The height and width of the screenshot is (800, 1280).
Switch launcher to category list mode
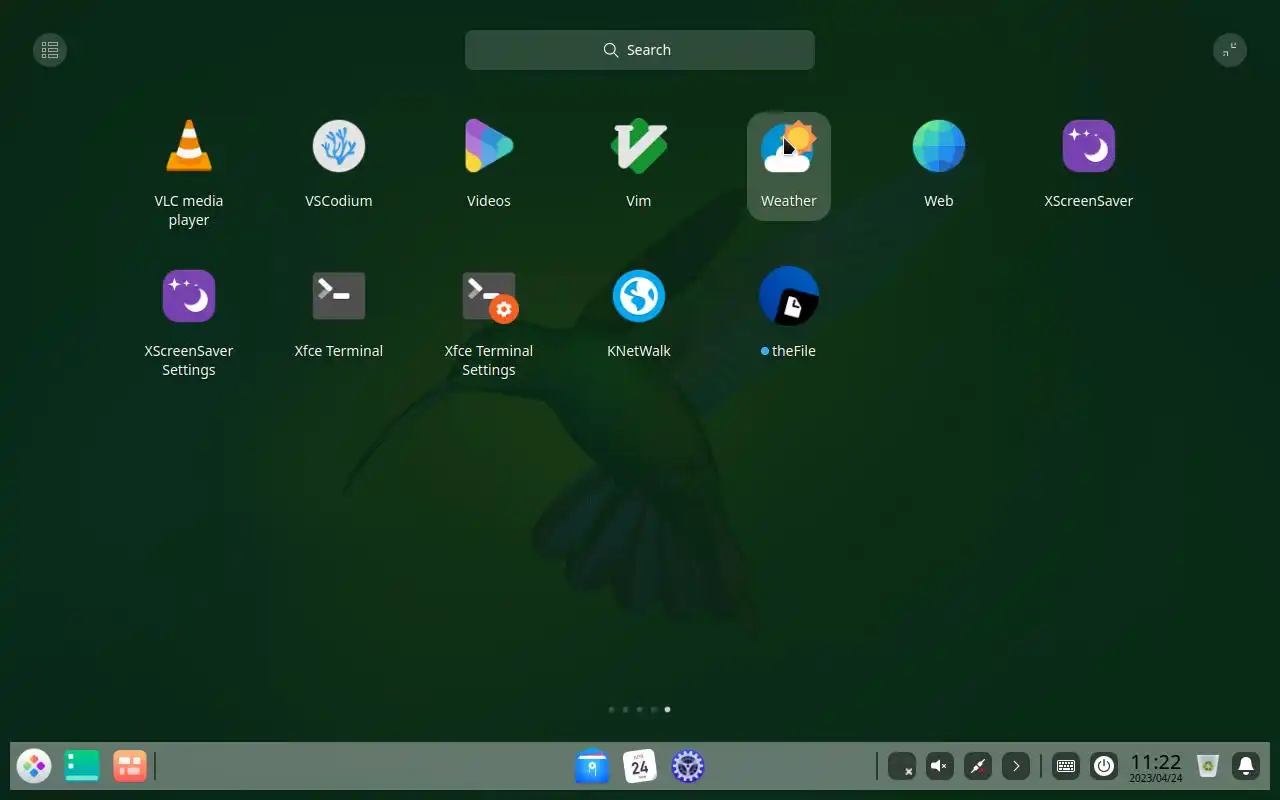[x=50, y=50]
